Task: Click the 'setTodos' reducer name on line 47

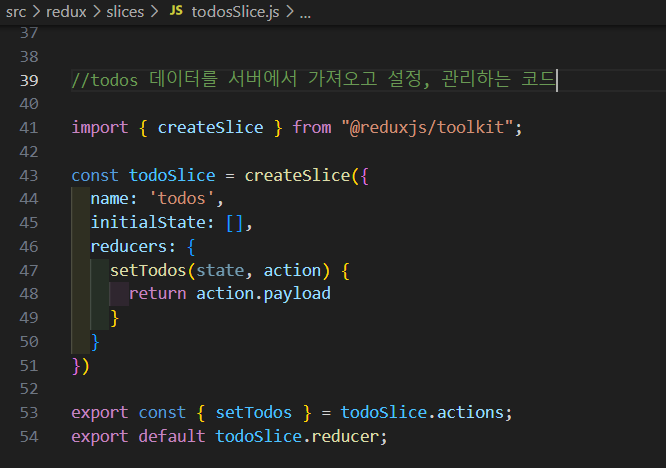Action: pos(148,271)
